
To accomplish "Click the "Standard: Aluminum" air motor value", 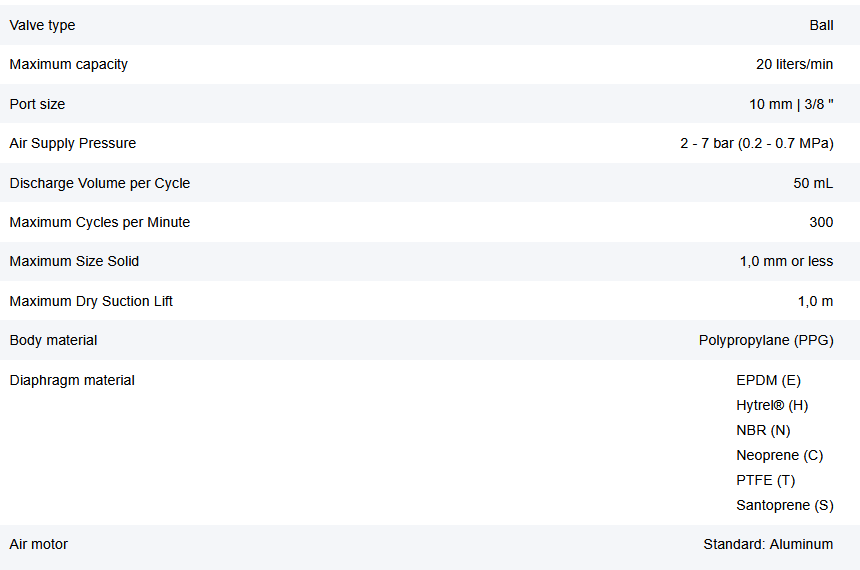I will [768, 544].
